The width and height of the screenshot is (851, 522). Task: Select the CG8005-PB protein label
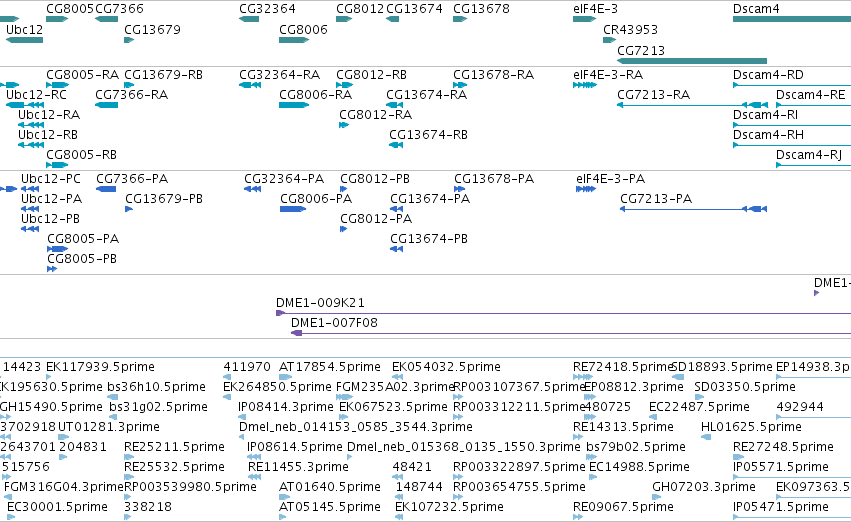[x=82, y=258]
